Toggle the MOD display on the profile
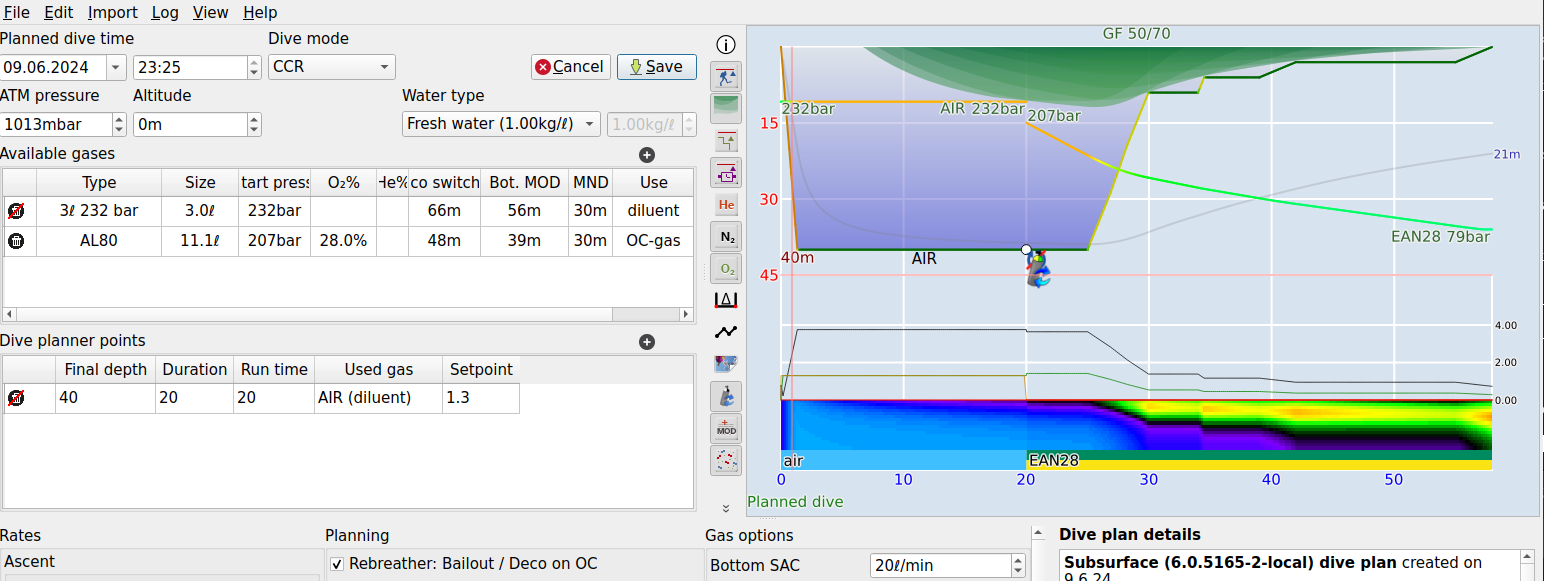1544x581 pixels. click(x=726, y=428)
